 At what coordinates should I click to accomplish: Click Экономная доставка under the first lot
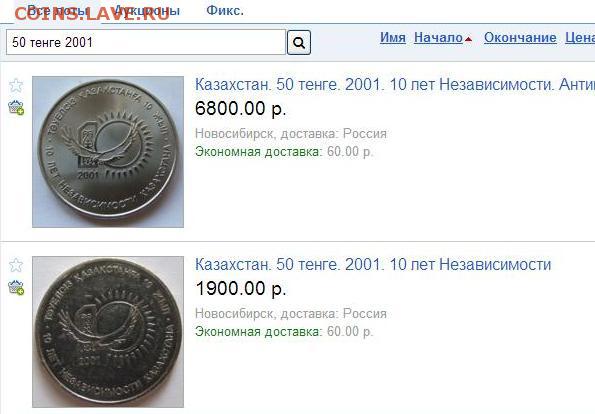coord(258,152)
